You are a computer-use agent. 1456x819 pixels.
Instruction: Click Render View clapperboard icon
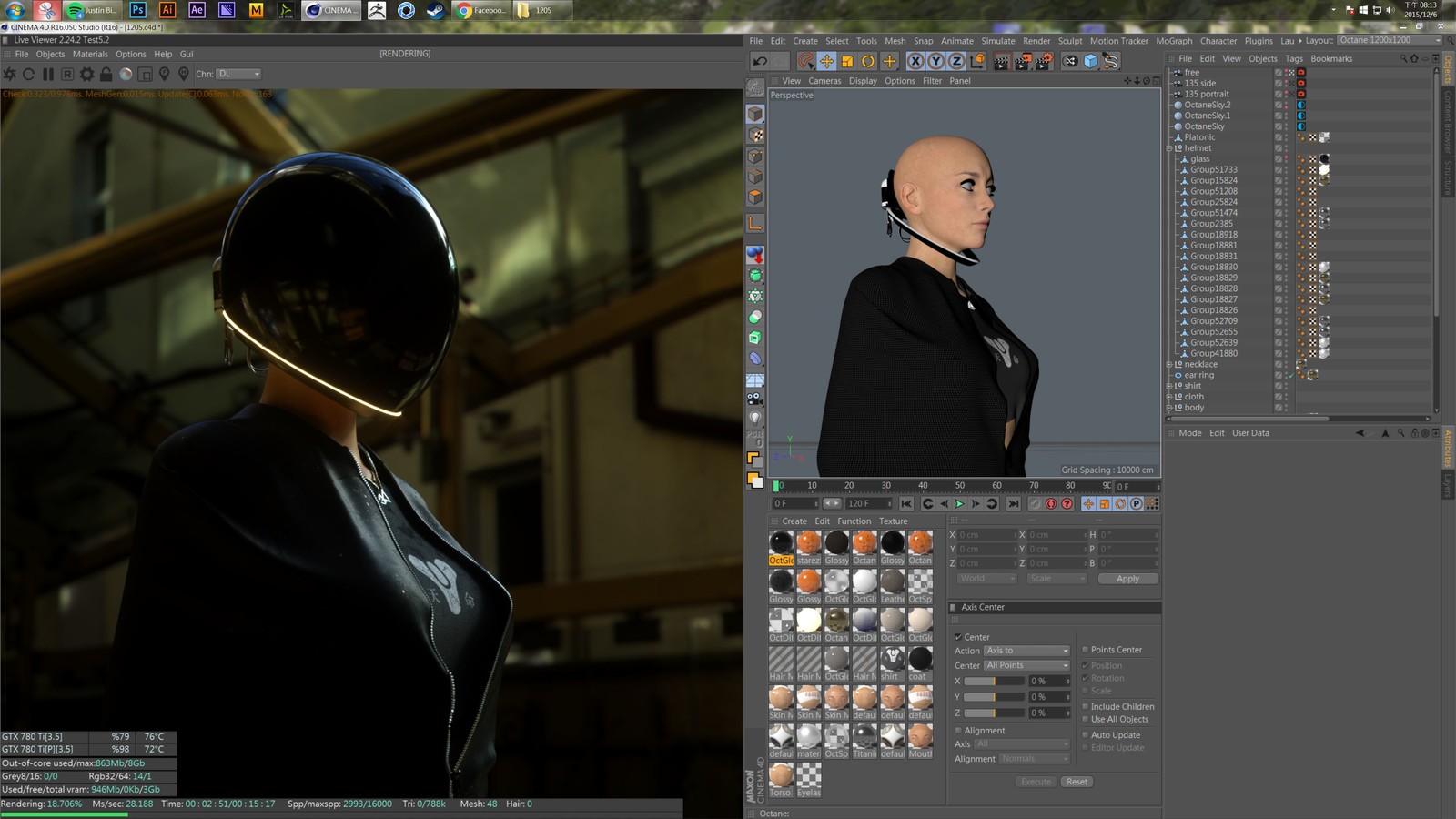(1001, 61)
